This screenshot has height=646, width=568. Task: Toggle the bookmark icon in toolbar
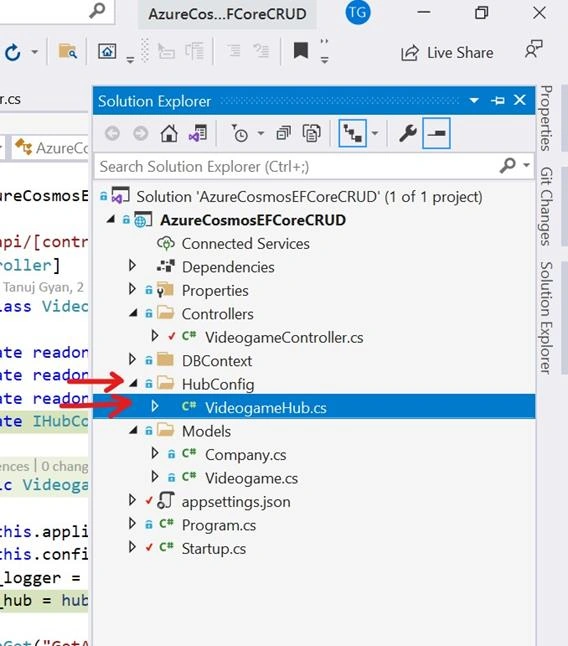click(x=301, y=51)
